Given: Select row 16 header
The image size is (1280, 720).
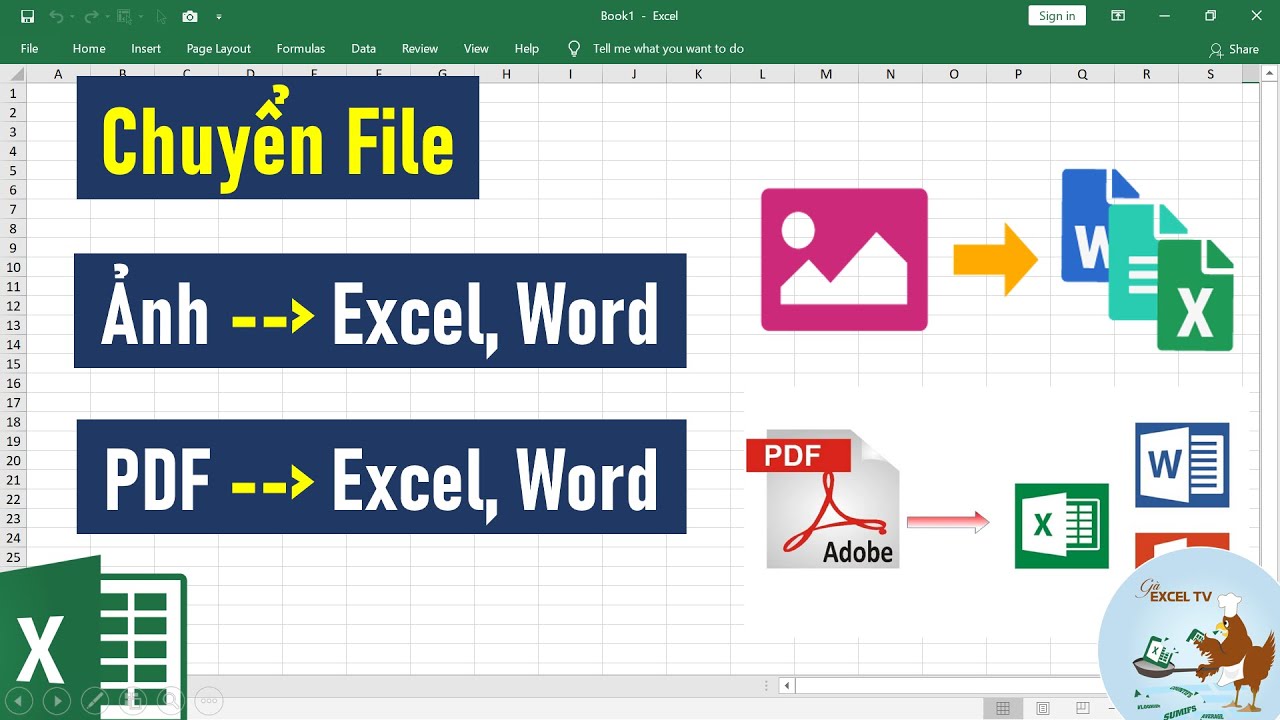Looking at the screenshot, I should click(13, 383).
